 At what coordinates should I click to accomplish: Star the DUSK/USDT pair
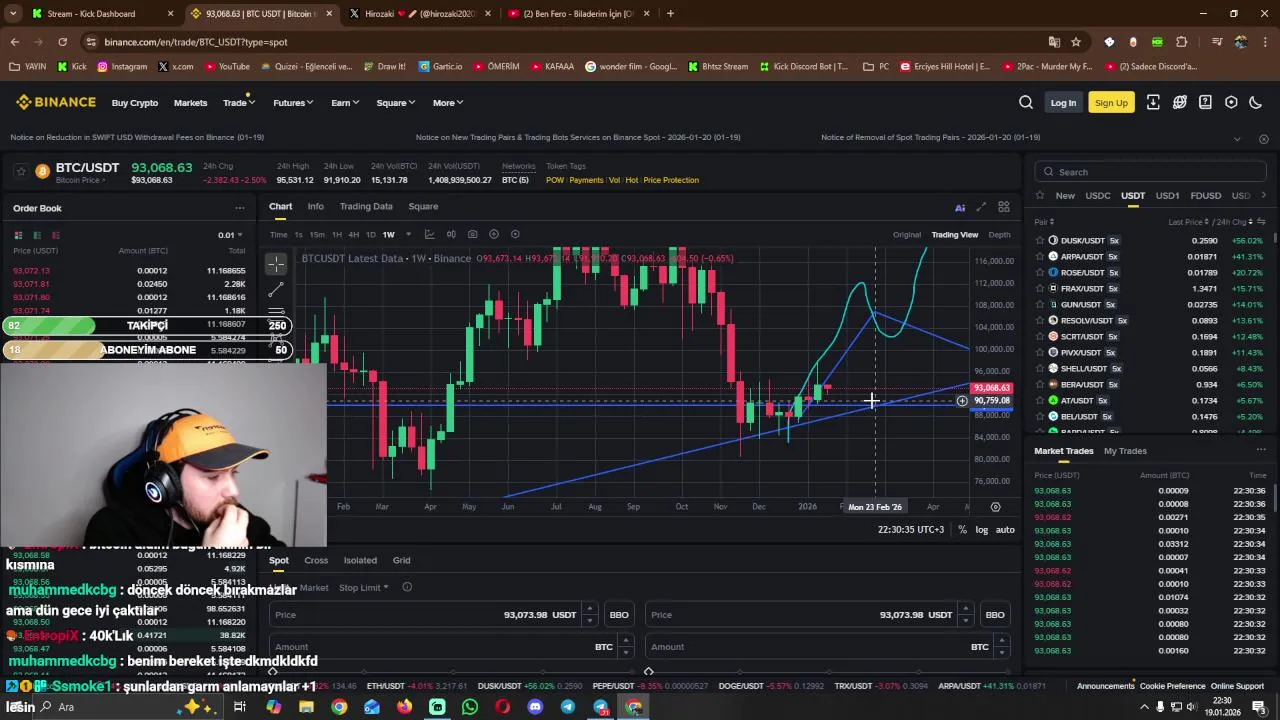click(1040, 241)
